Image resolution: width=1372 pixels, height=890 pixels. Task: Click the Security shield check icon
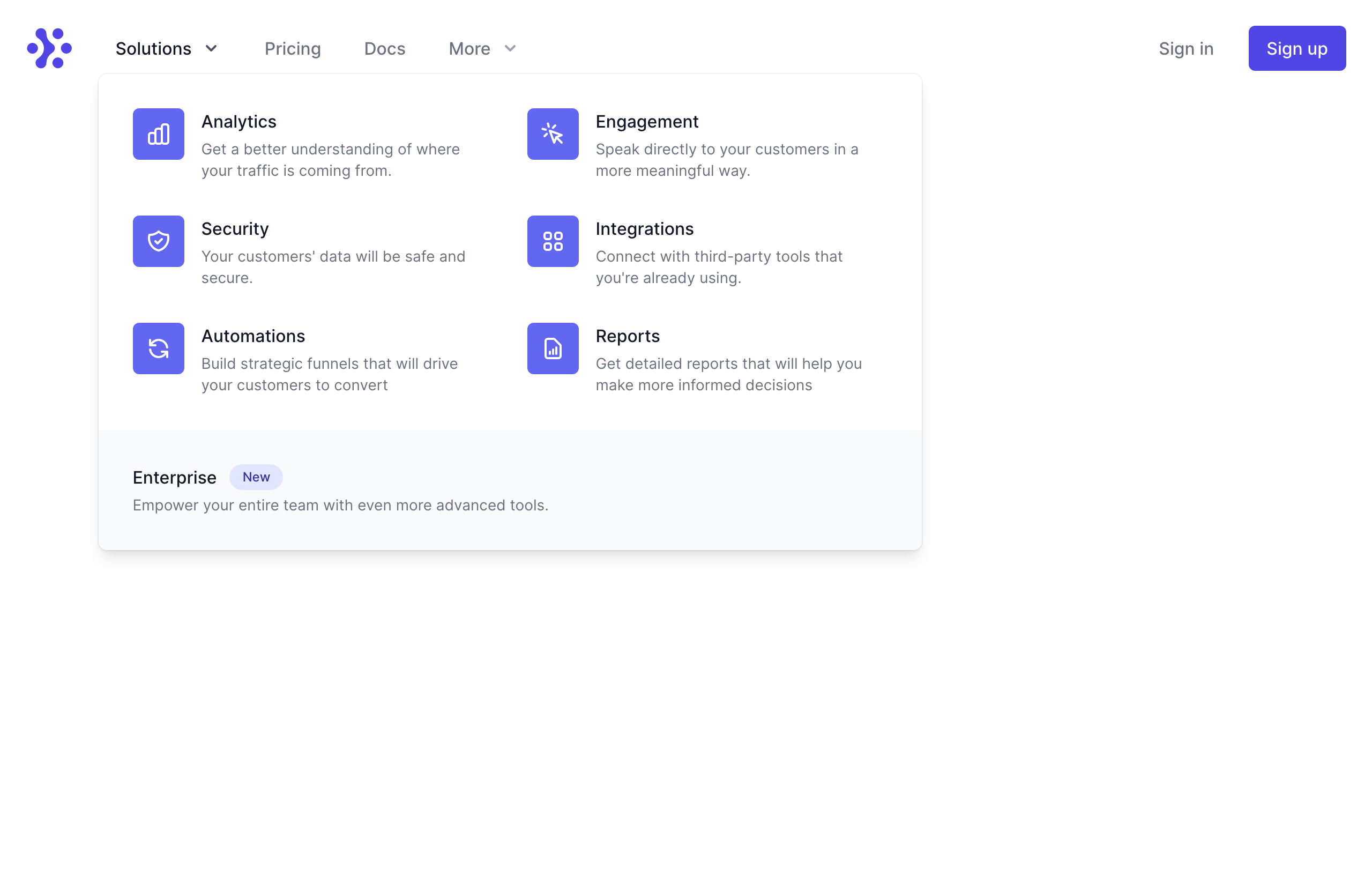[x=159, y=241]
